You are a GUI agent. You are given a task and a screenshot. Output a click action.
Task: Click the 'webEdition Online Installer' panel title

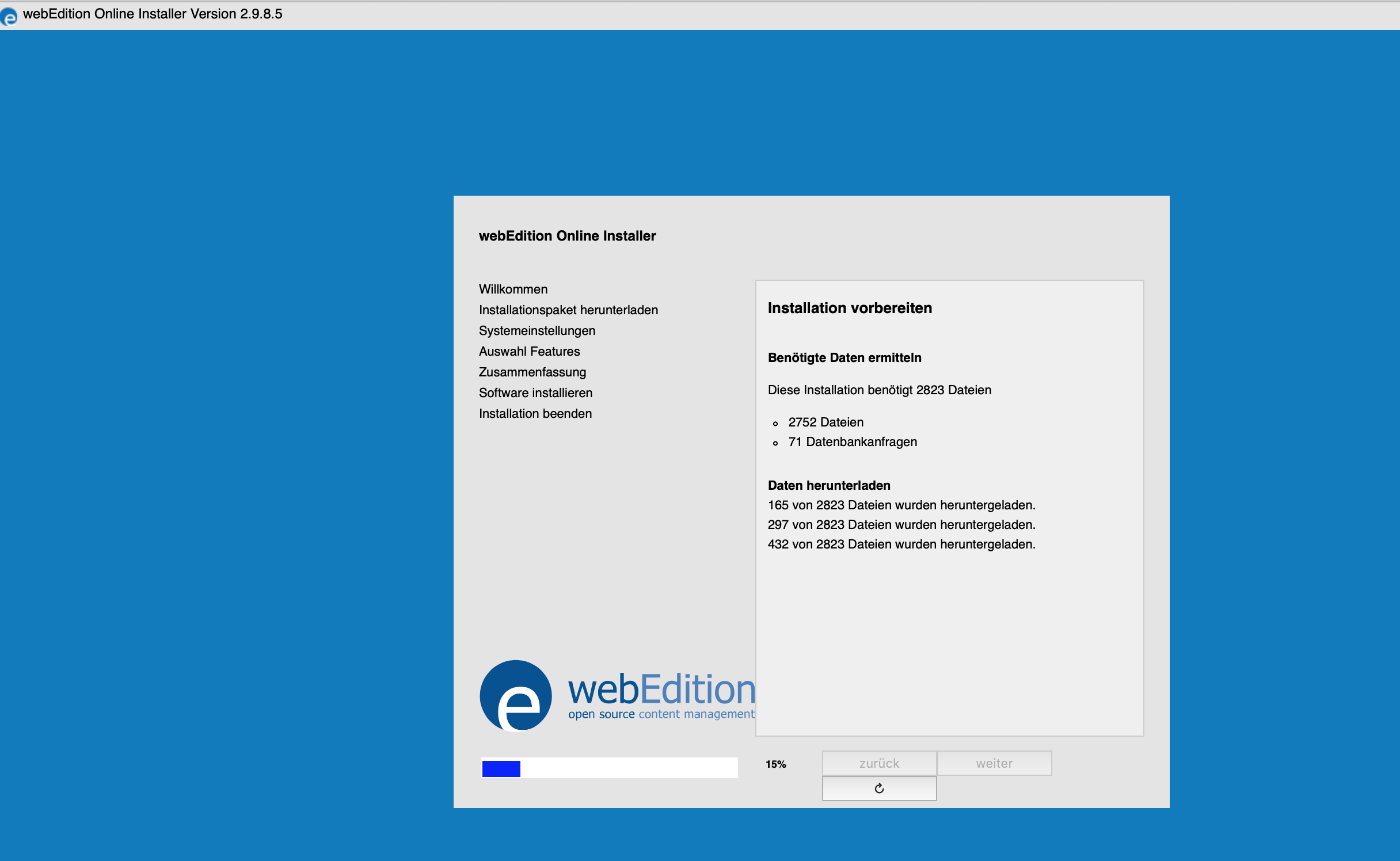(567, 236)
